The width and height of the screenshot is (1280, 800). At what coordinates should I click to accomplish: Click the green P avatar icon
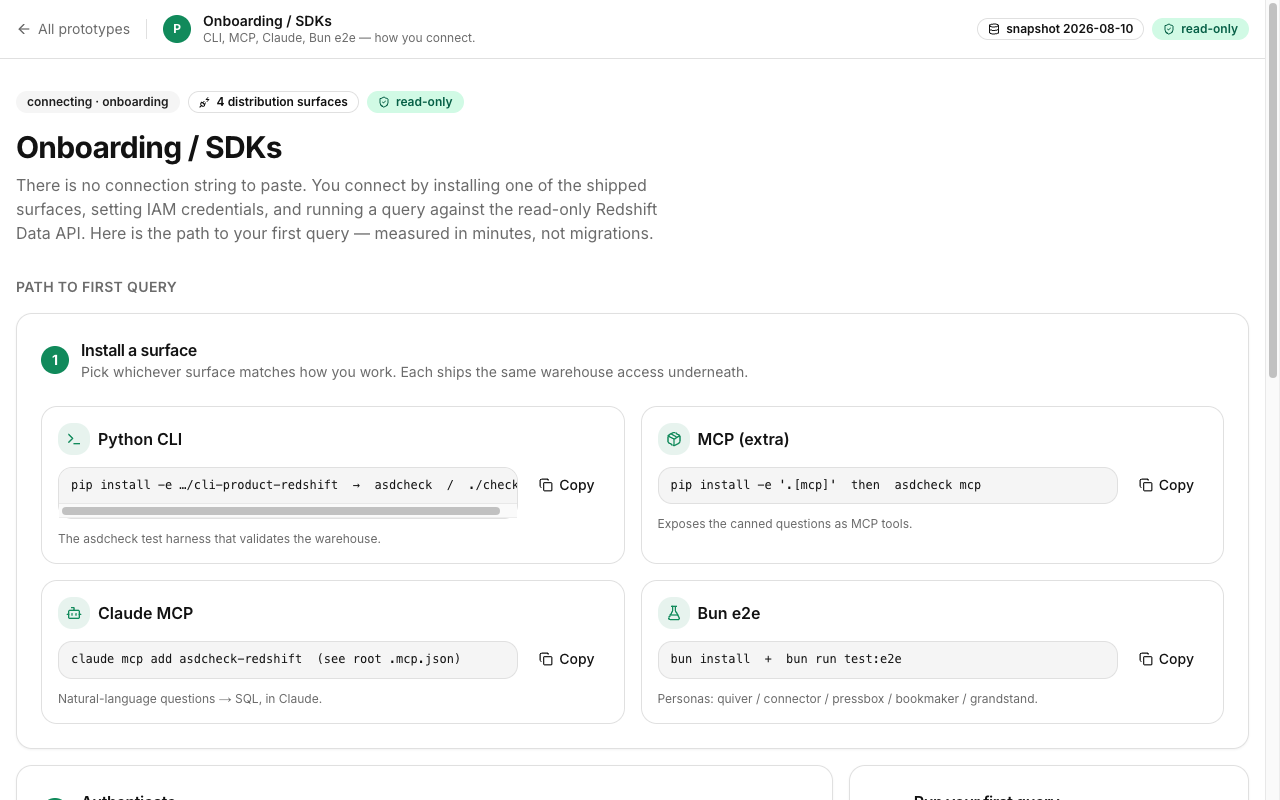pyautogui.click(x=177, y=29)
